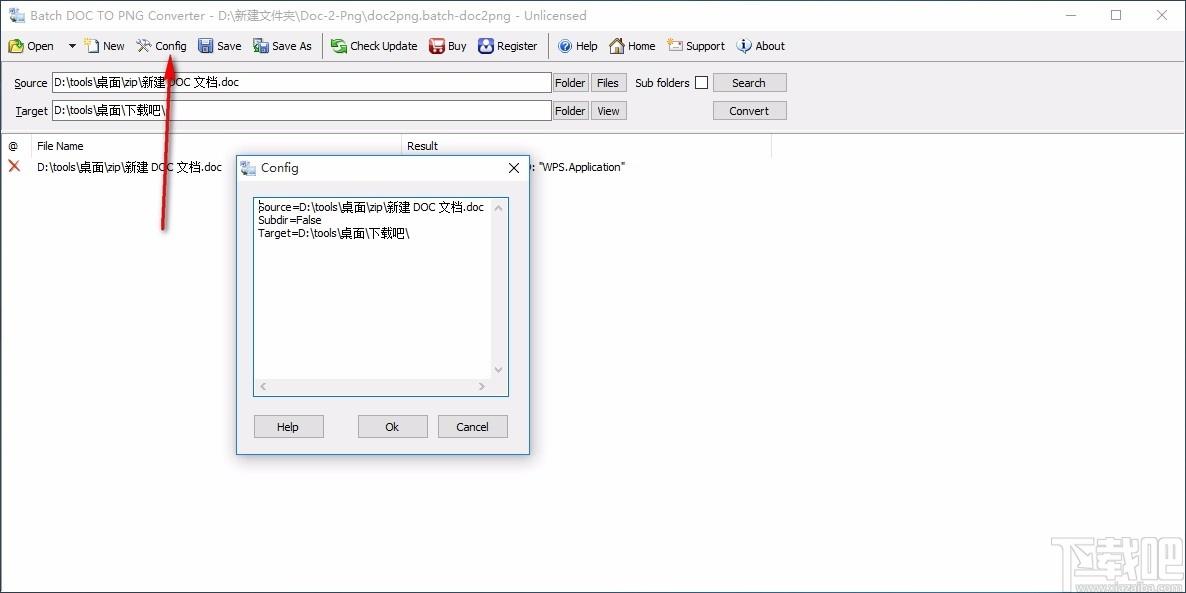The width and height of the screenshot is (1186, 593).
Task: Choose Save As in the toolbar
Action: (282, 46)
